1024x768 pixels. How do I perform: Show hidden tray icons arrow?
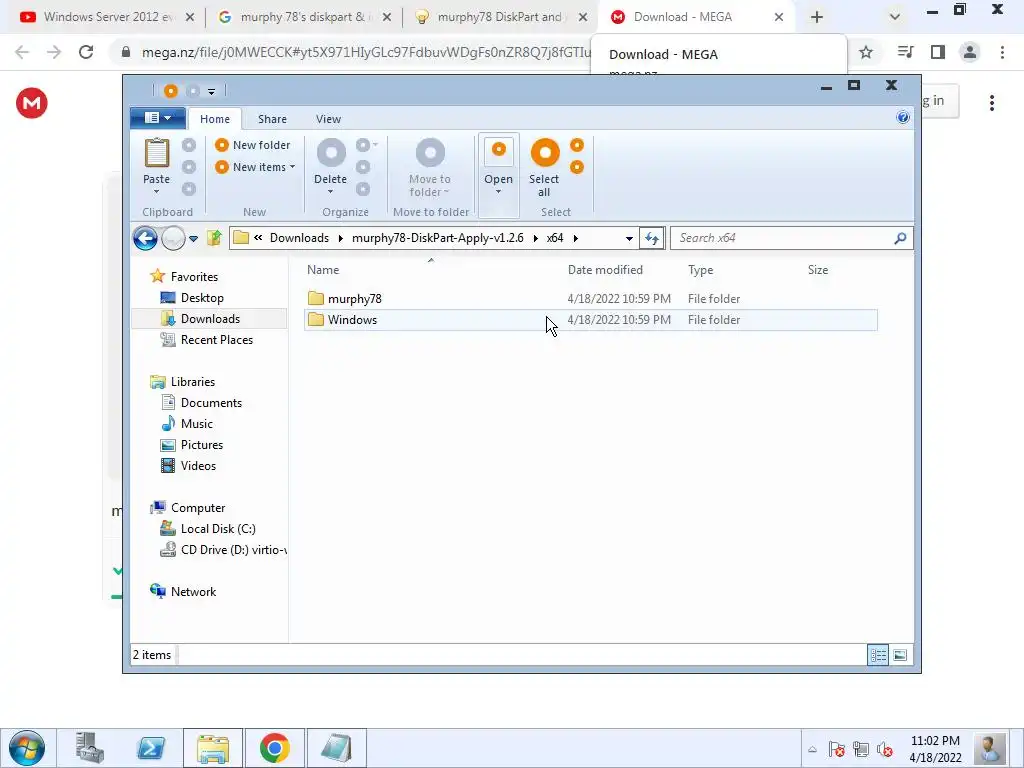tap(812, 749)
